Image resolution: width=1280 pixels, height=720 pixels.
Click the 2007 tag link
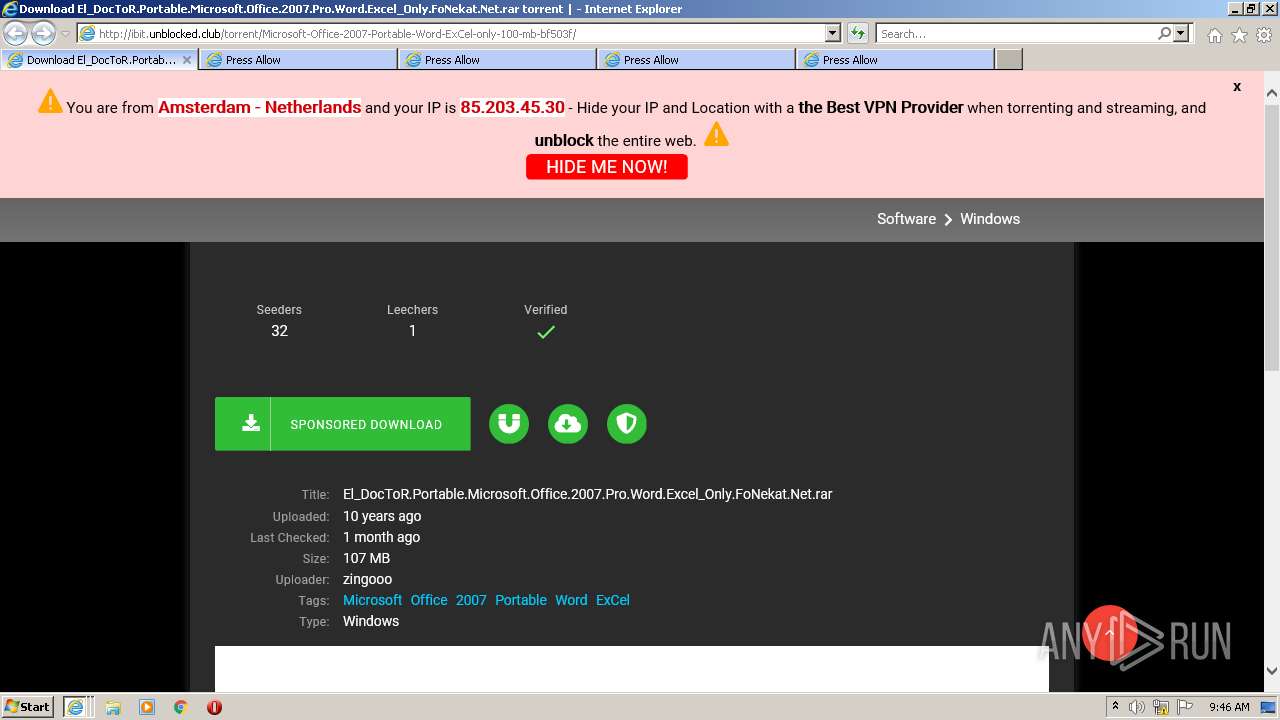tap(471, 600)
